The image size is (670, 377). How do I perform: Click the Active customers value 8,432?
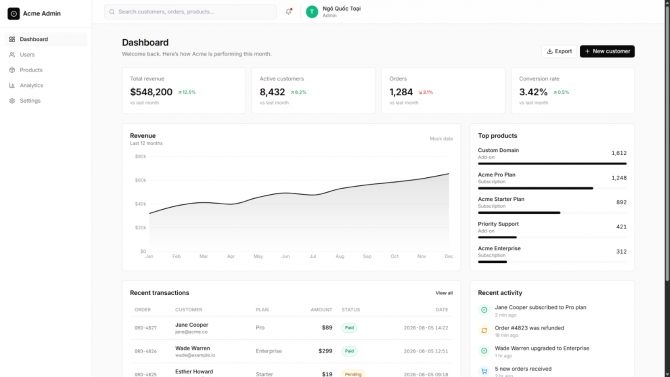[272, 92]
